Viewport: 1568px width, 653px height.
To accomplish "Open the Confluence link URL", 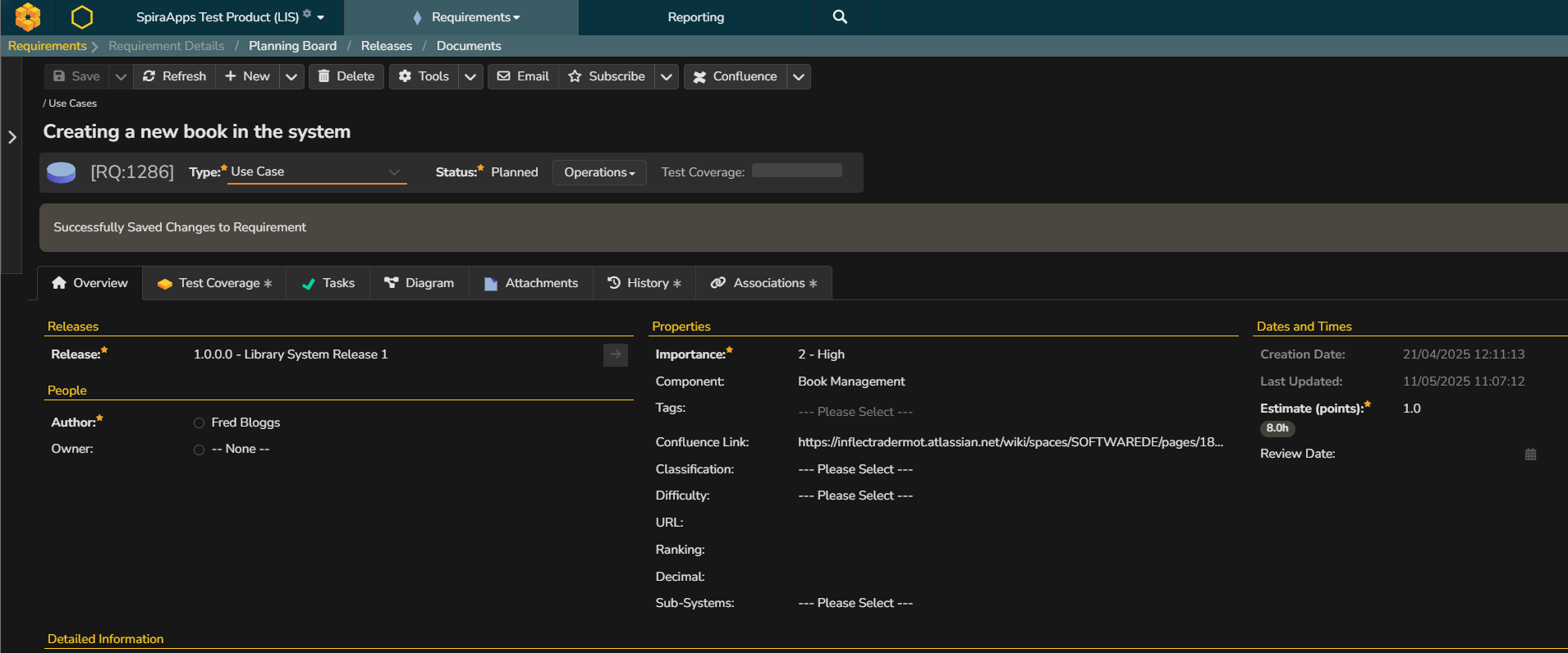I will click(1010, 442).
